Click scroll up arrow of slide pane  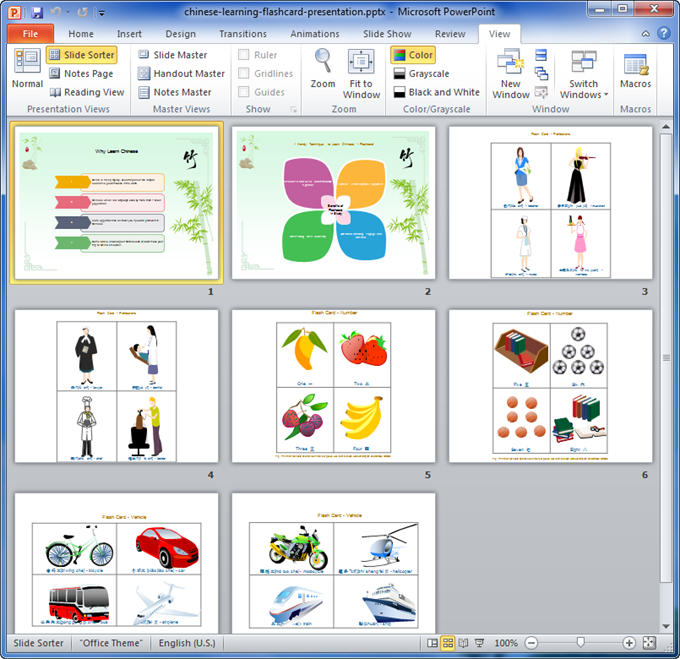point(666,127)
